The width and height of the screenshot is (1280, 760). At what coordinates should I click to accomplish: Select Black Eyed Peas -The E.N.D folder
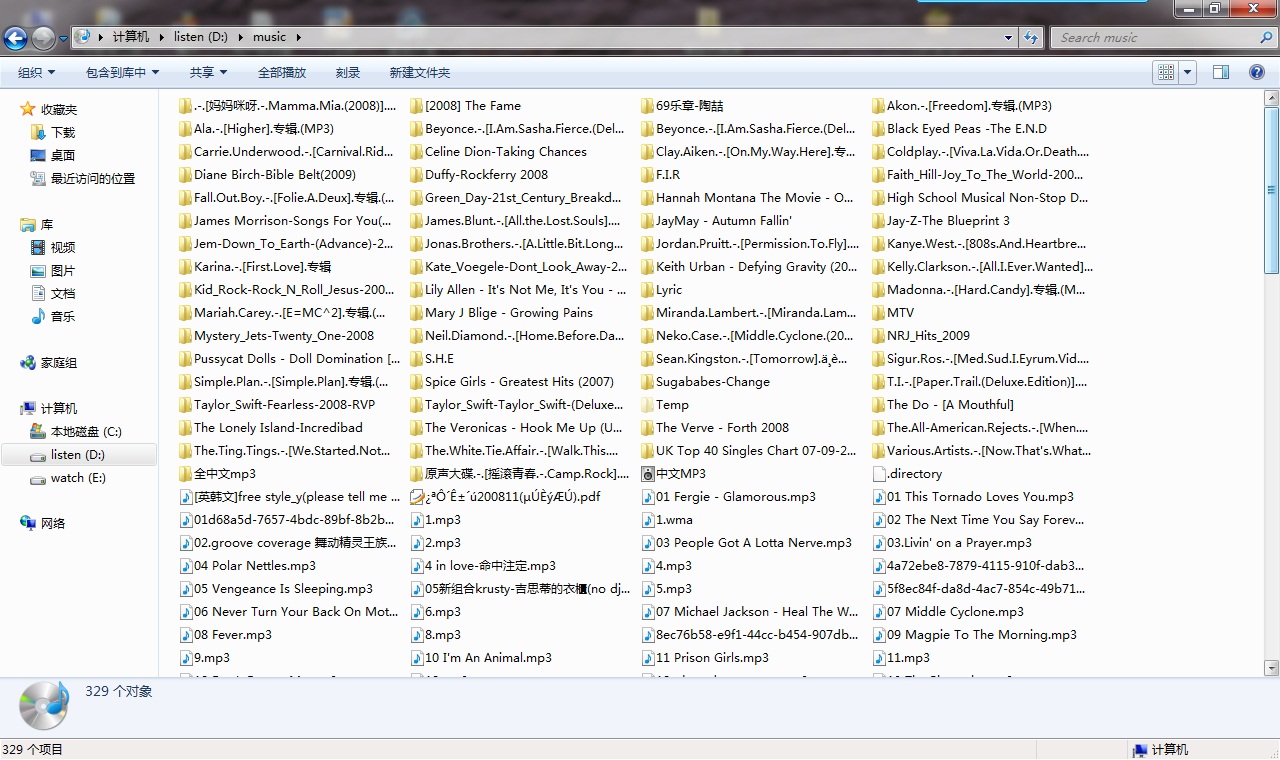(959, 128)
